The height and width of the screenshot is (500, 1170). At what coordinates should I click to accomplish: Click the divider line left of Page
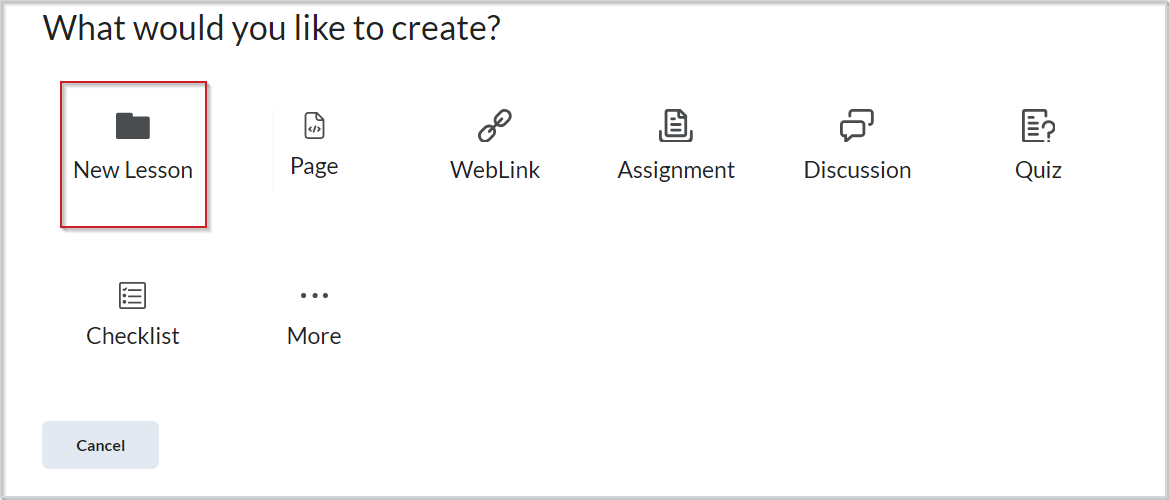click(273, 145)
